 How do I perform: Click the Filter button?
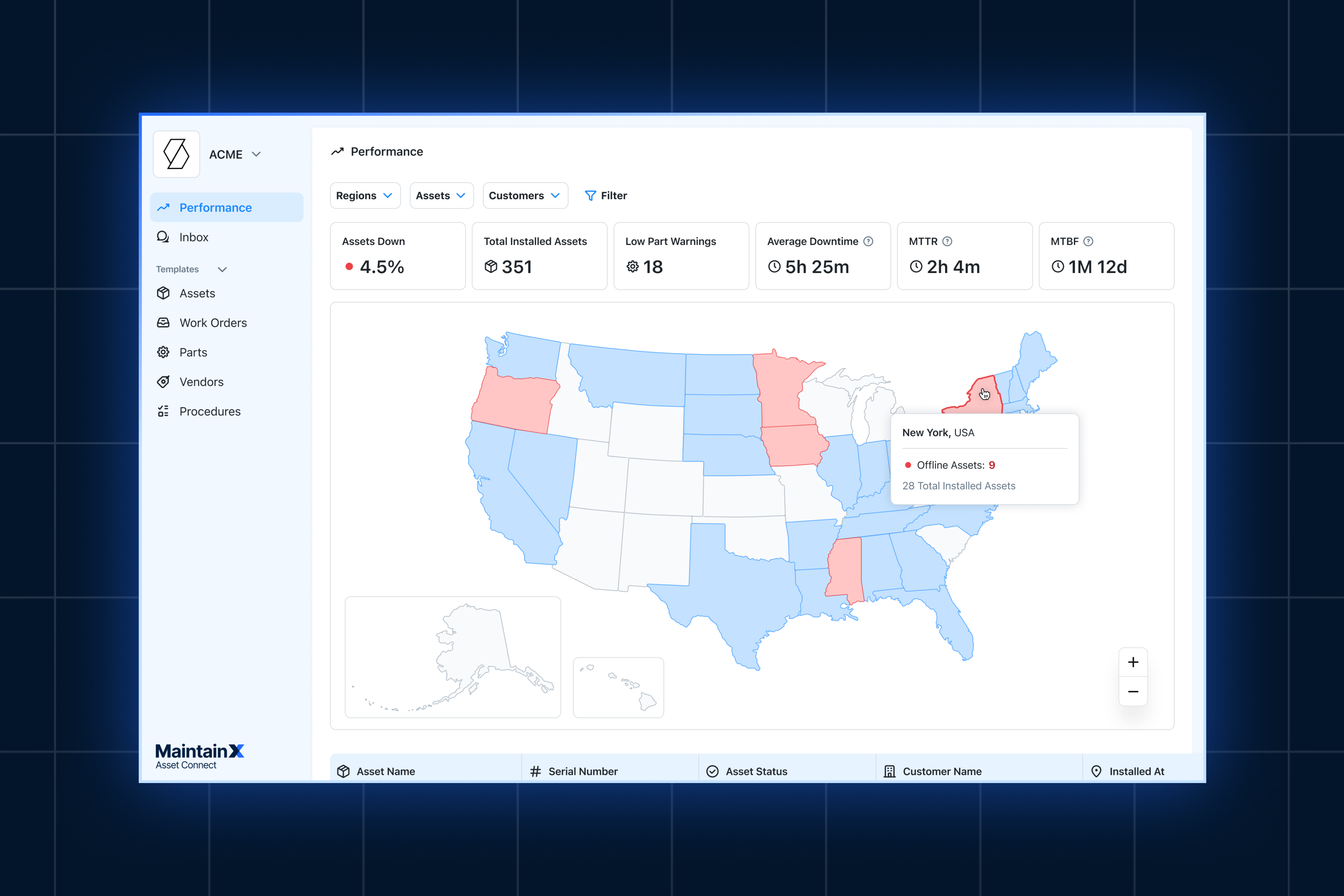[606, 195]
